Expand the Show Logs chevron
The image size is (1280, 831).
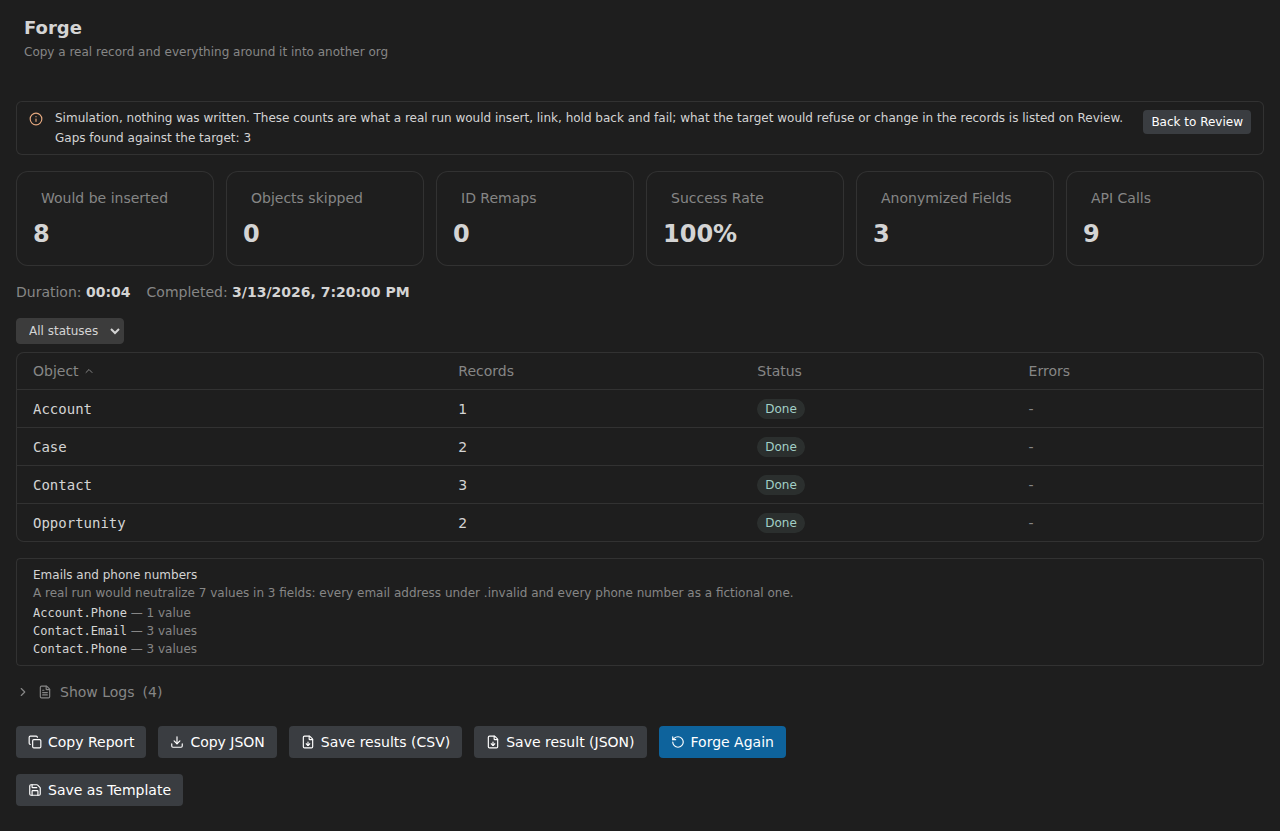pos(23,692)
